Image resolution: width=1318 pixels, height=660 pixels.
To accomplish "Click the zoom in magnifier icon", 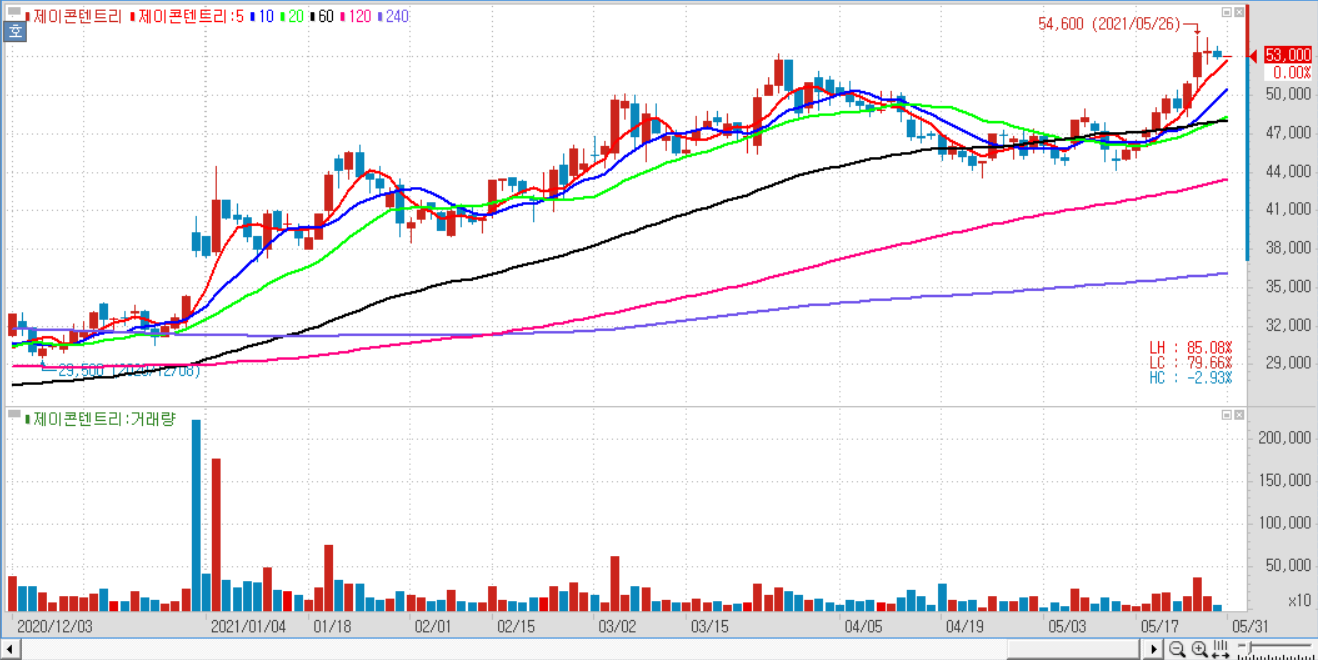I will click(x=1199, y=649).
